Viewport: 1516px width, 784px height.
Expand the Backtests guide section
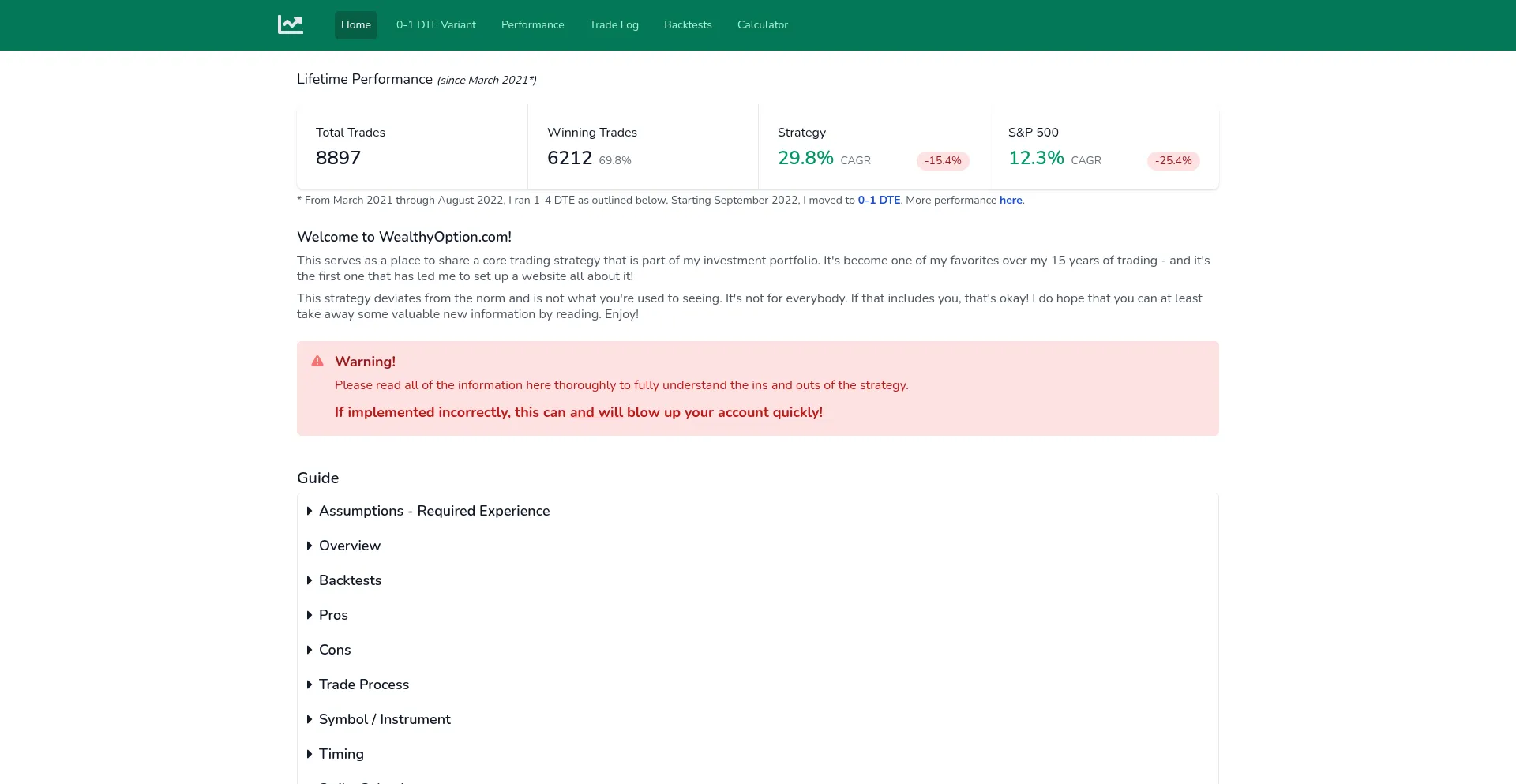click(x=758, y=580)
